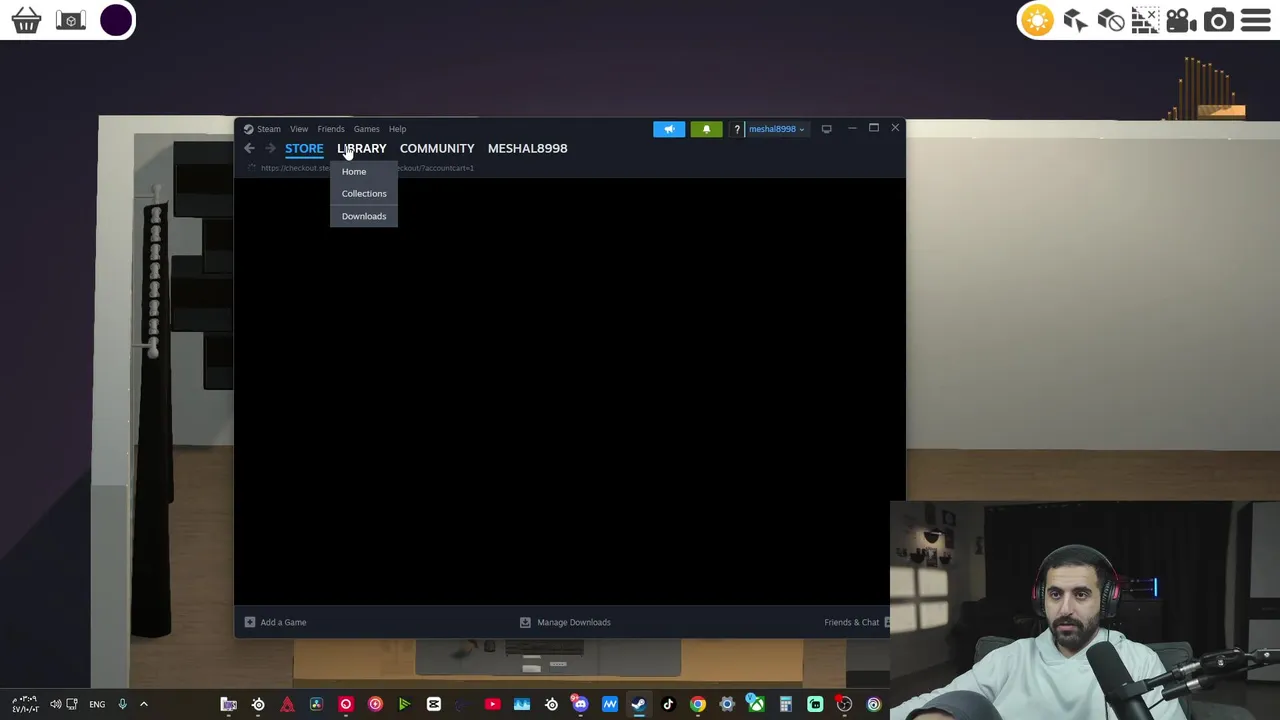The image size is (1280, 720).
Task: Expand the meshal8998 account dropdown
Action: pyautogui.click(x=776, y=129)
